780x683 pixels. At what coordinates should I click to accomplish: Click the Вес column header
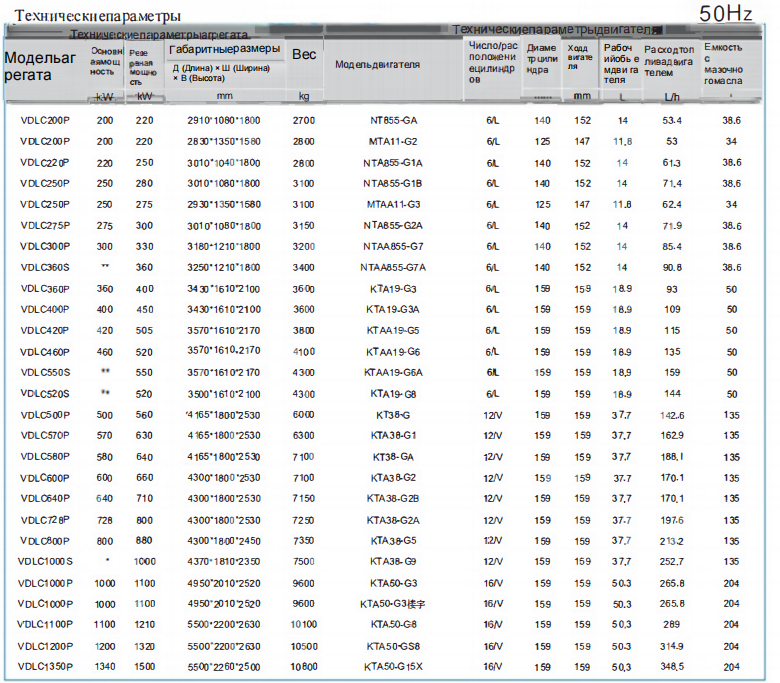pos(303,54)
